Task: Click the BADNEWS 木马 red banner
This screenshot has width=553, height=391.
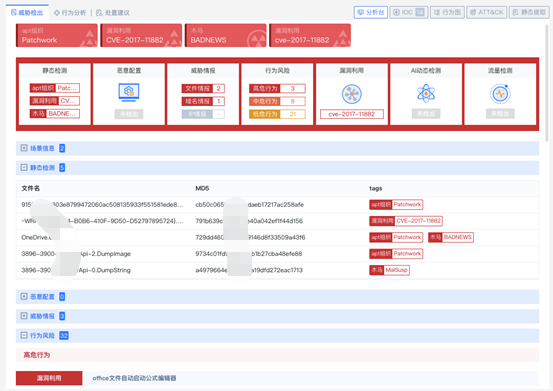Action: pyautogui.click(x=226, y=35)
